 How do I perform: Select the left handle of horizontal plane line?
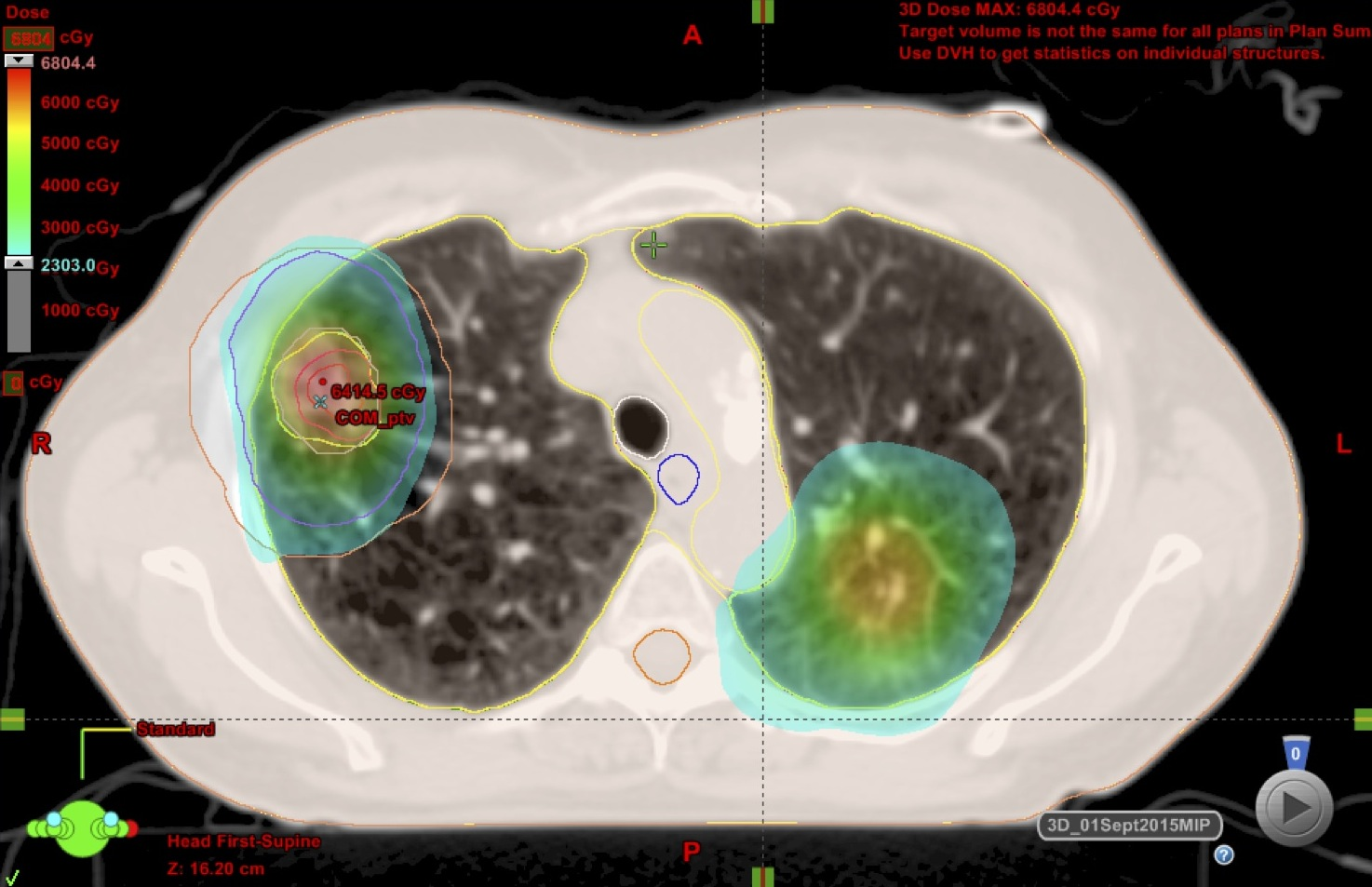[x=12, y=719]
